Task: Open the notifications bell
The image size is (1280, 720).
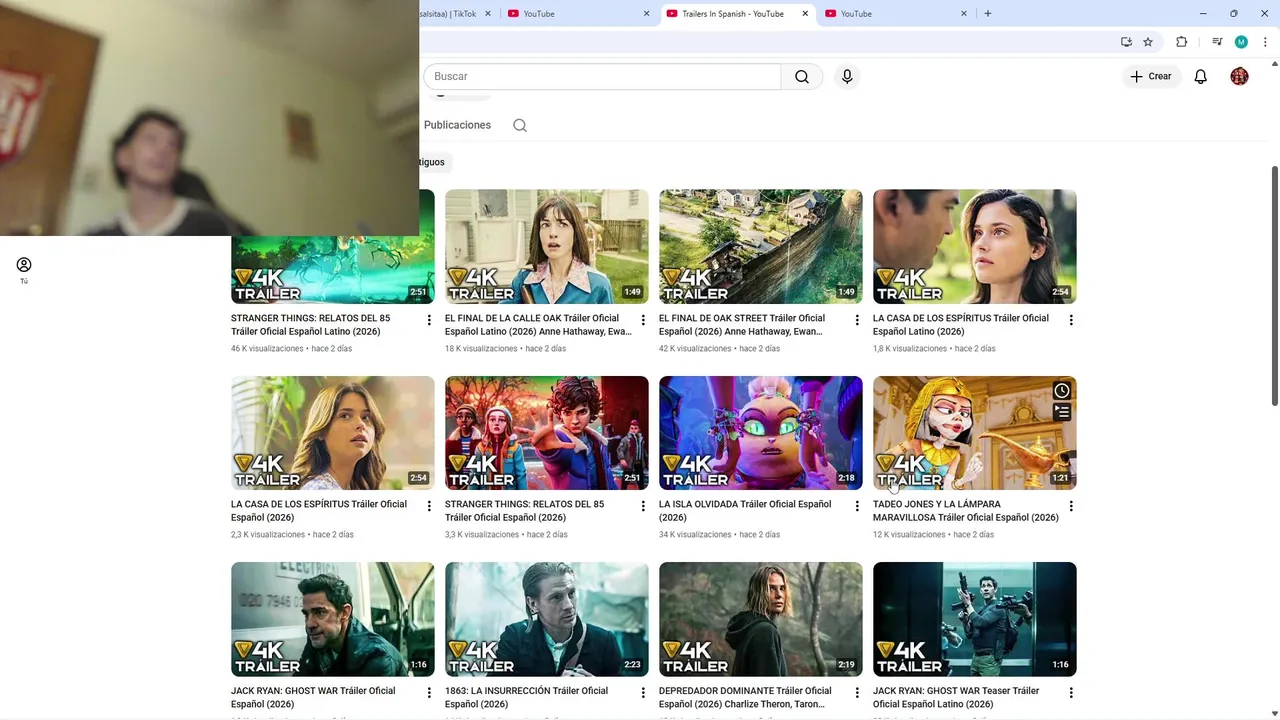Action: click(x=1201, y=76)
